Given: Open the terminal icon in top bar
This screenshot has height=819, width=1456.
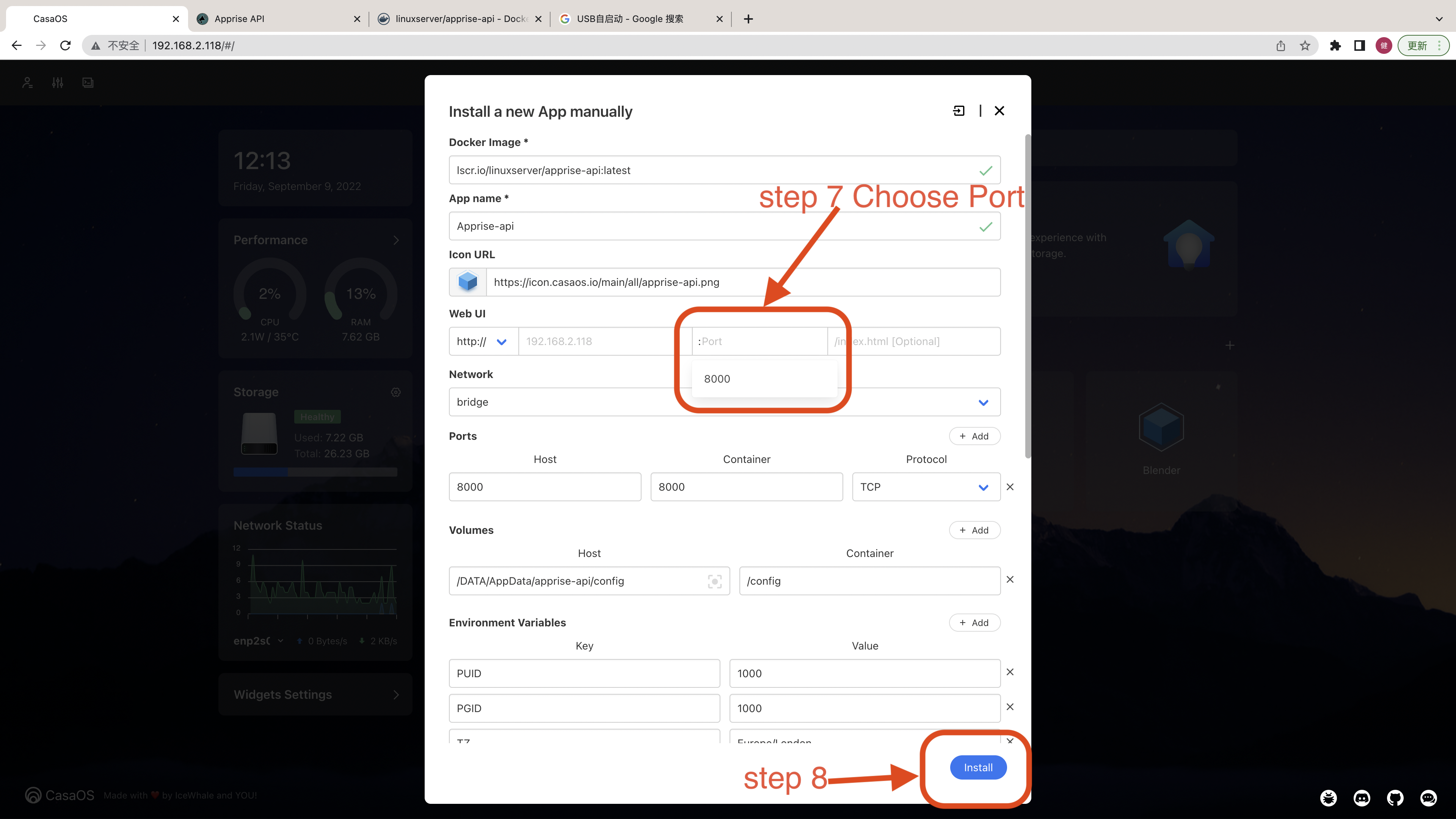Looking at the screenshot, I should 88,83.
